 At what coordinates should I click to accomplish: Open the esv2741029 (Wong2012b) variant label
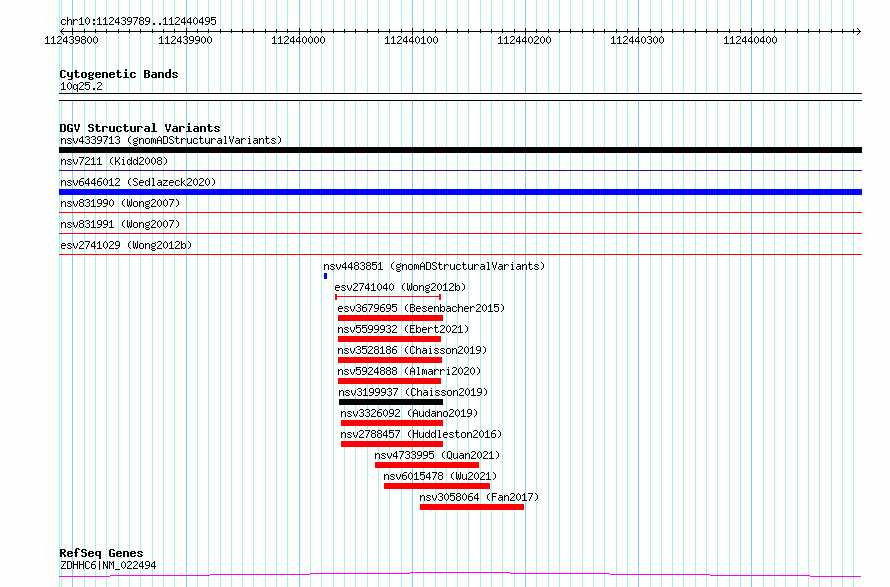125,245
